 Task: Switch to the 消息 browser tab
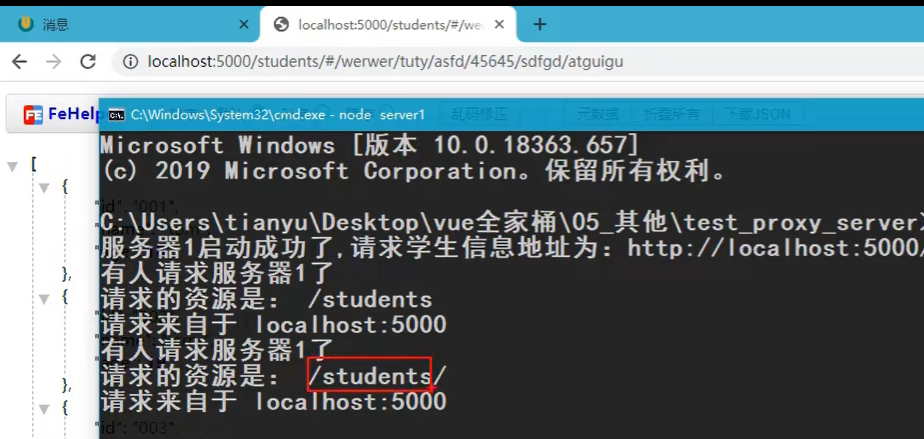[129, 24]
